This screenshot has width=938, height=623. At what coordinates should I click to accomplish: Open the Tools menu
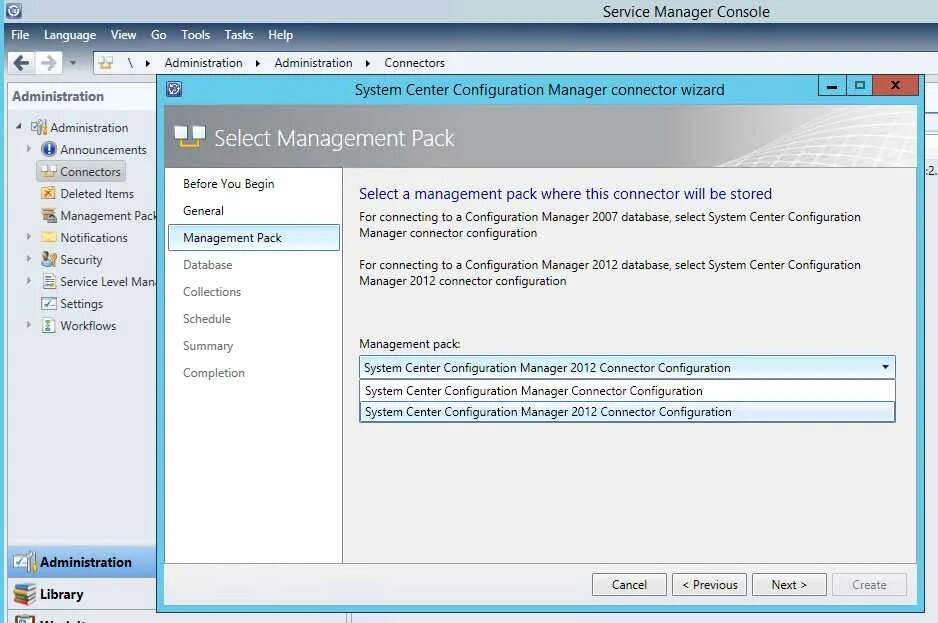click(196, 35)
